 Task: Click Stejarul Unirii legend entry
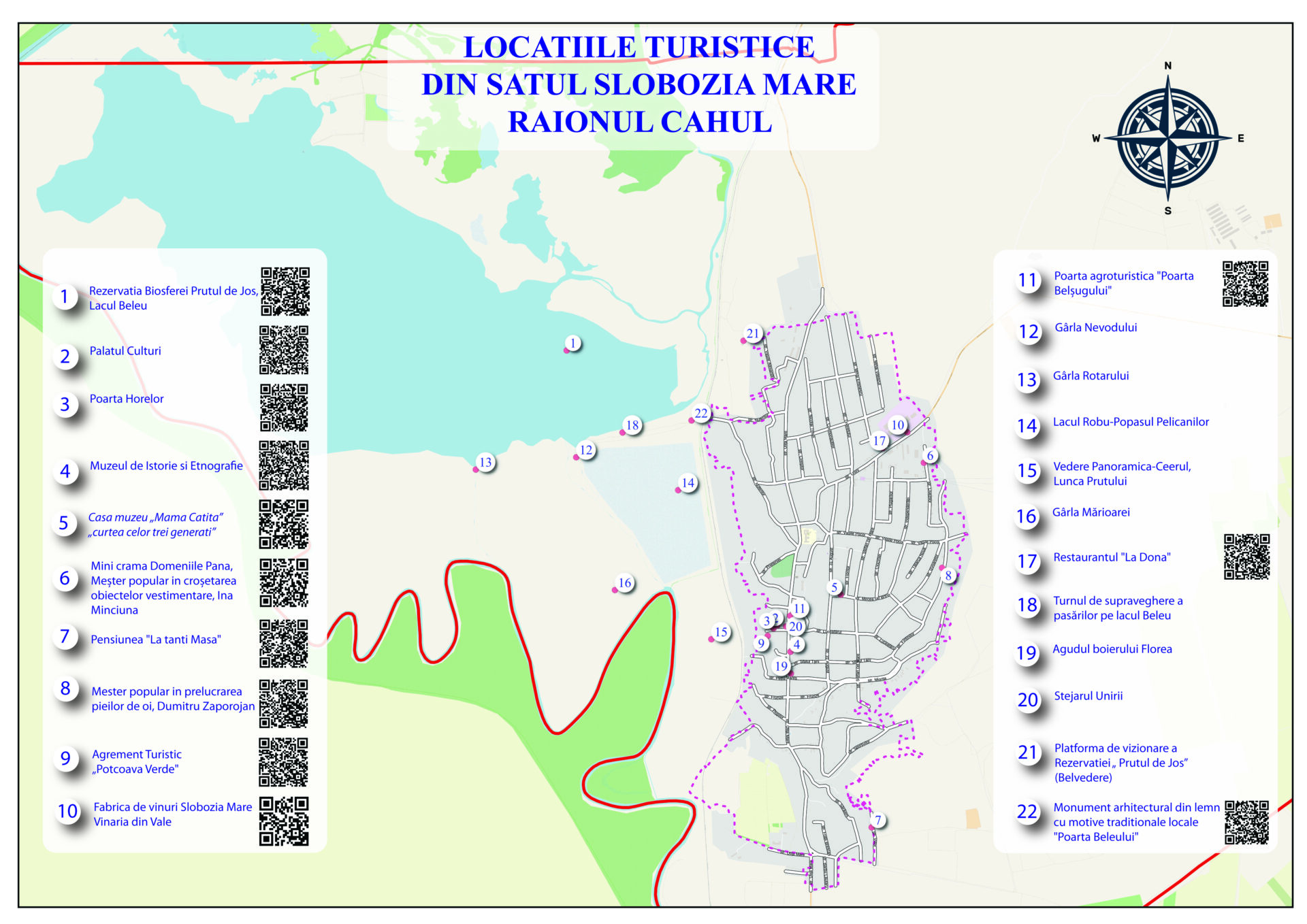point(1088,696)
